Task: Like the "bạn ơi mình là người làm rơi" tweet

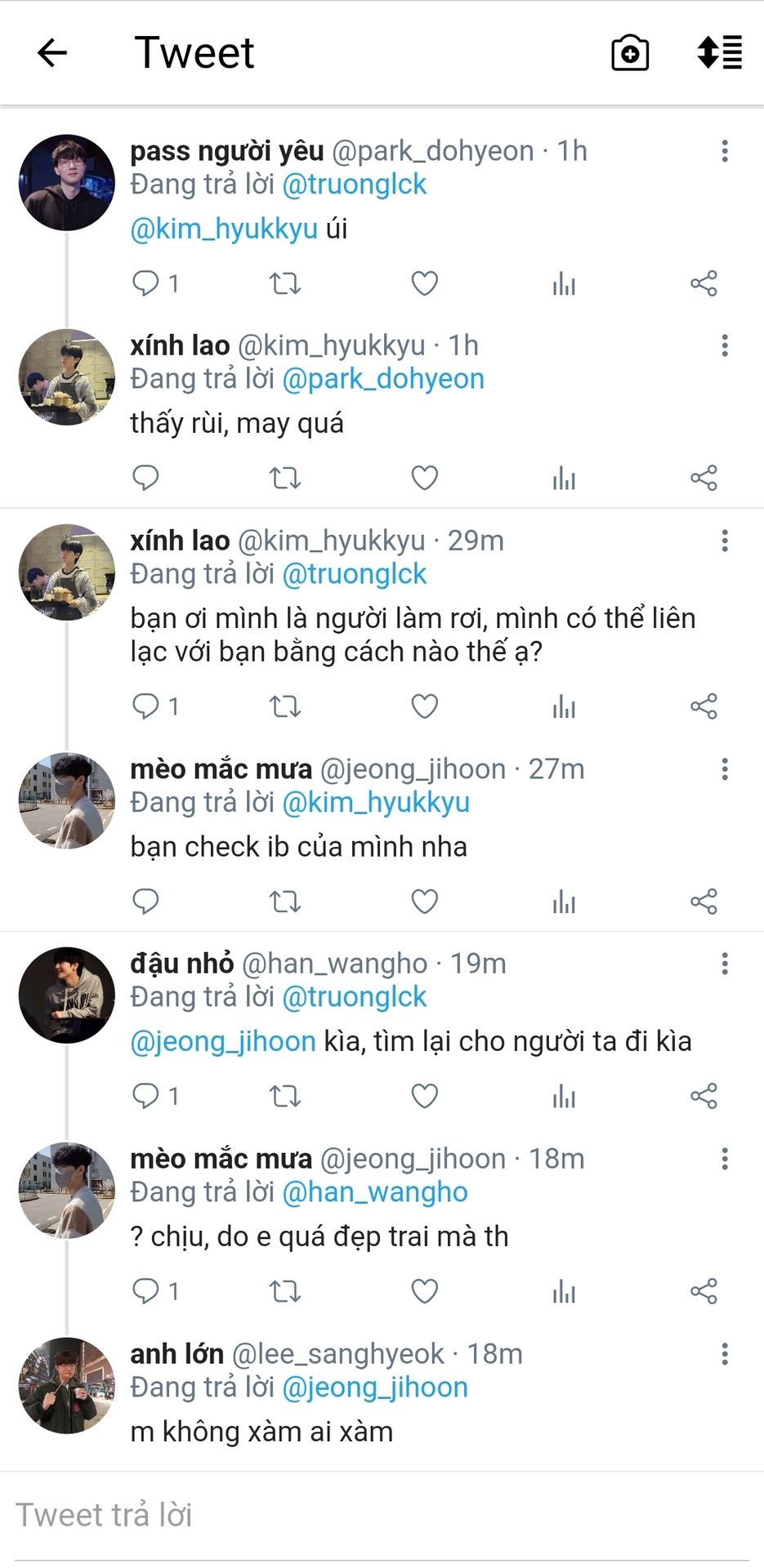Action: coord(424,706)
